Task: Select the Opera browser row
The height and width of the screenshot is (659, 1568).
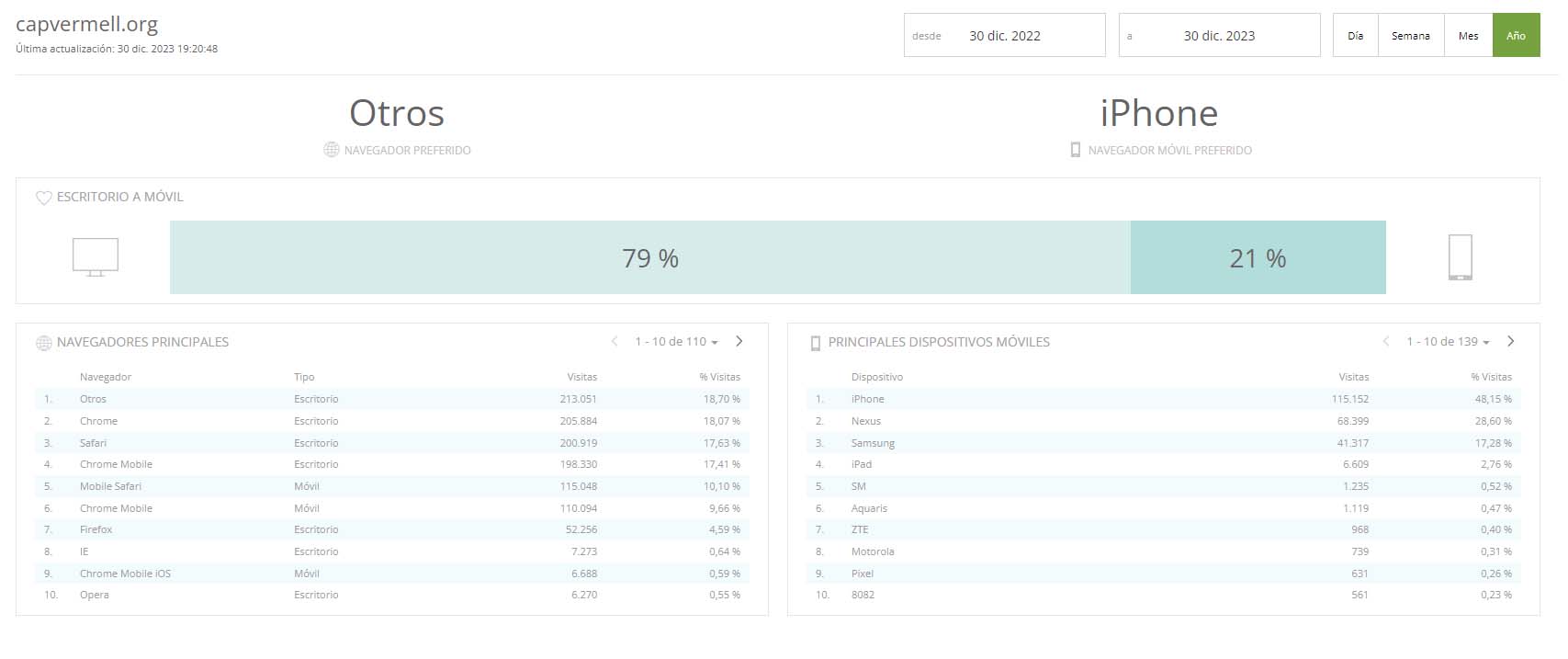Action: pos(392,595)
